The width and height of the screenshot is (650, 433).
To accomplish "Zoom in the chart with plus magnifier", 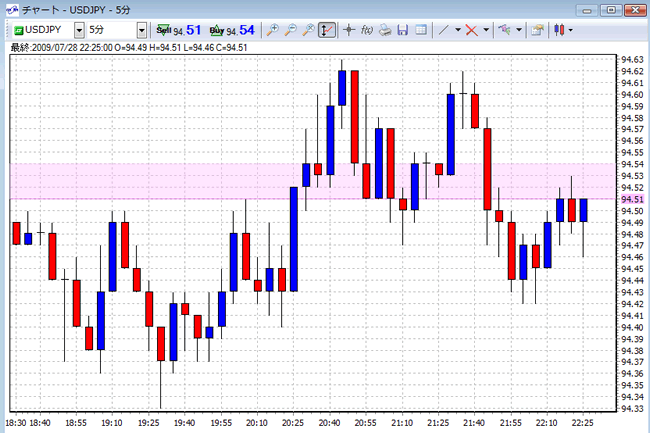I will coord(272,30).
